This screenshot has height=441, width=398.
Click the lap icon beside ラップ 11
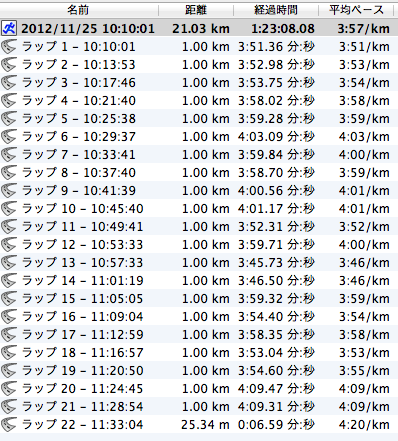(9, 227)
